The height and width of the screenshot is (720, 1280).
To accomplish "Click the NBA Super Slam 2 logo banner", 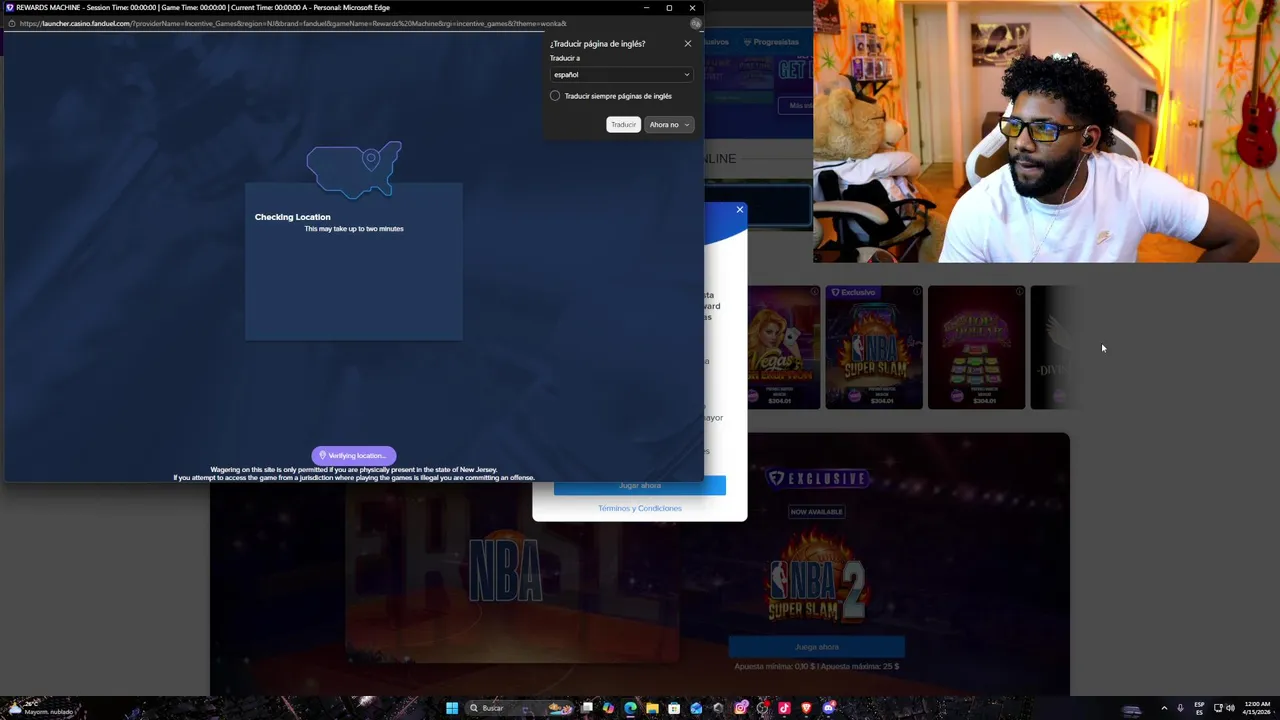I will click(x=817, y=577).
